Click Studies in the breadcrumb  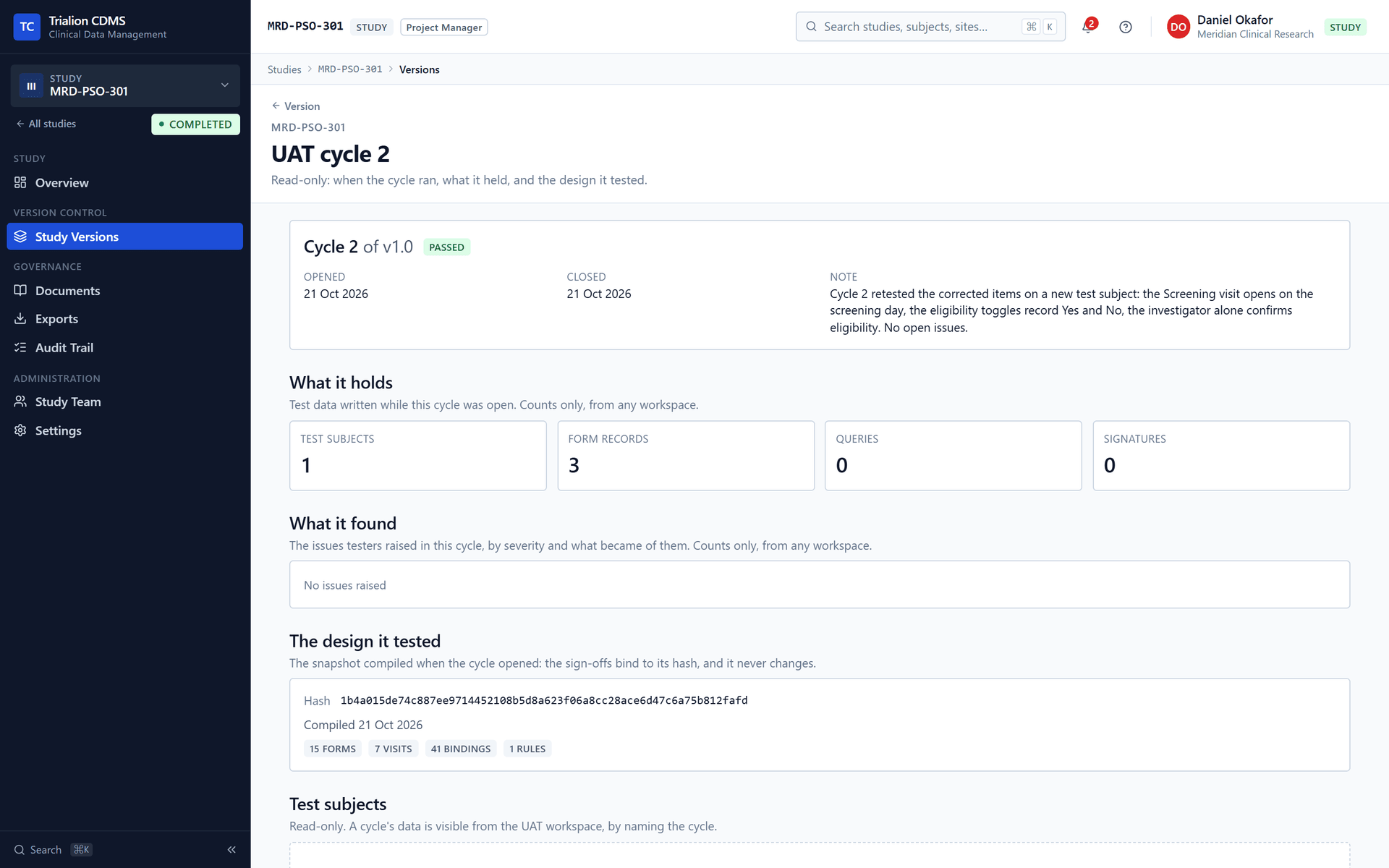click(x=284, y=69)
